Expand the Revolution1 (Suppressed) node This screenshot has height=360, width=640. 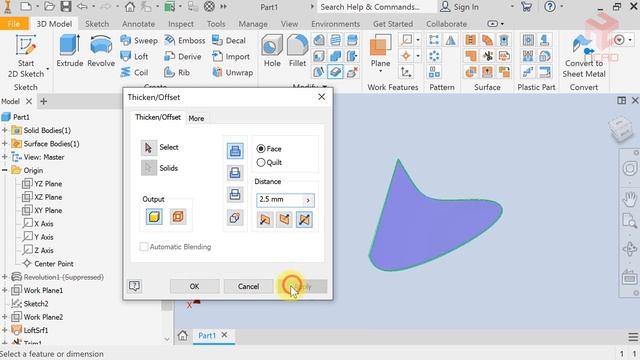coord(4,277)
